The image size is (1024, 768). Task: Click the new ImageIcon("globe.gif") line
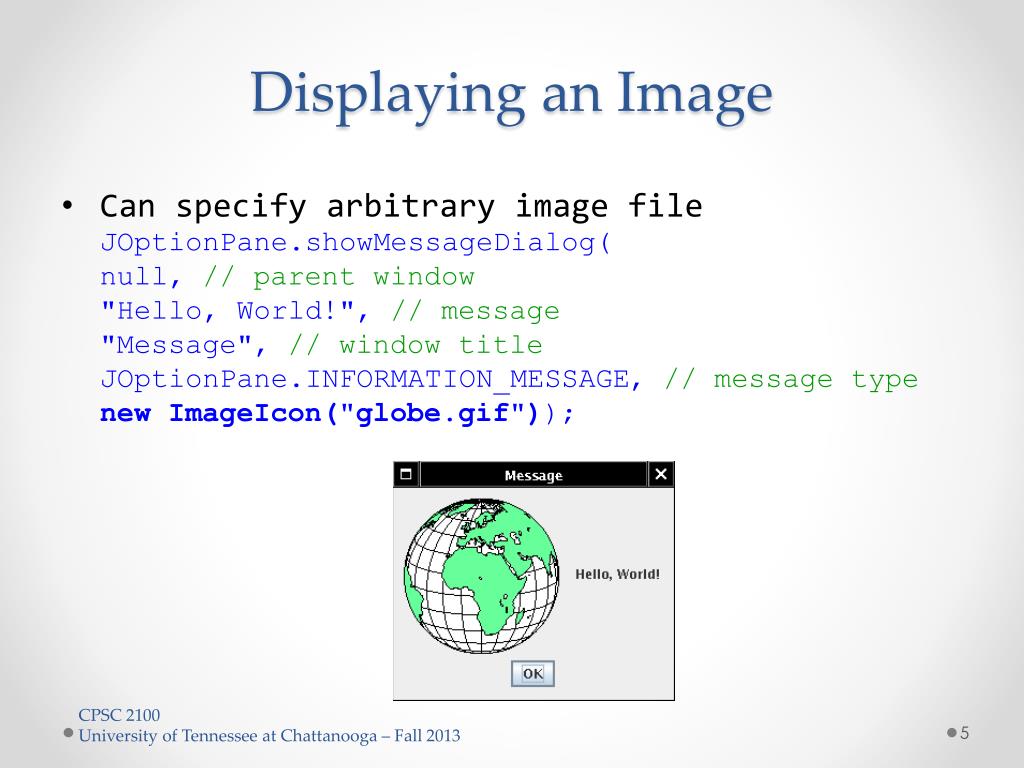click(337, 413)
